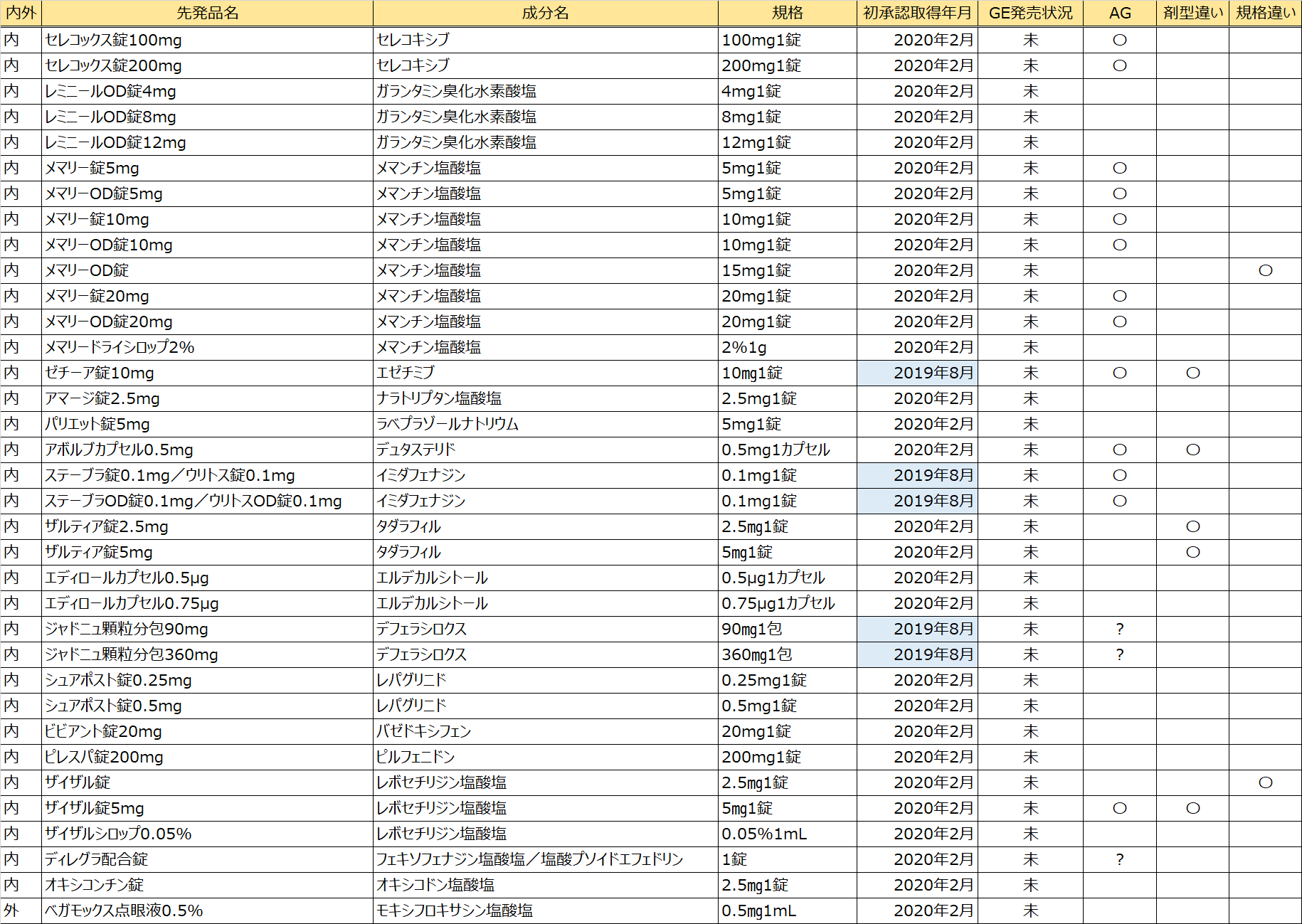
Task: Click cell ザイザルシロップ0.05%
Action: 207,834
